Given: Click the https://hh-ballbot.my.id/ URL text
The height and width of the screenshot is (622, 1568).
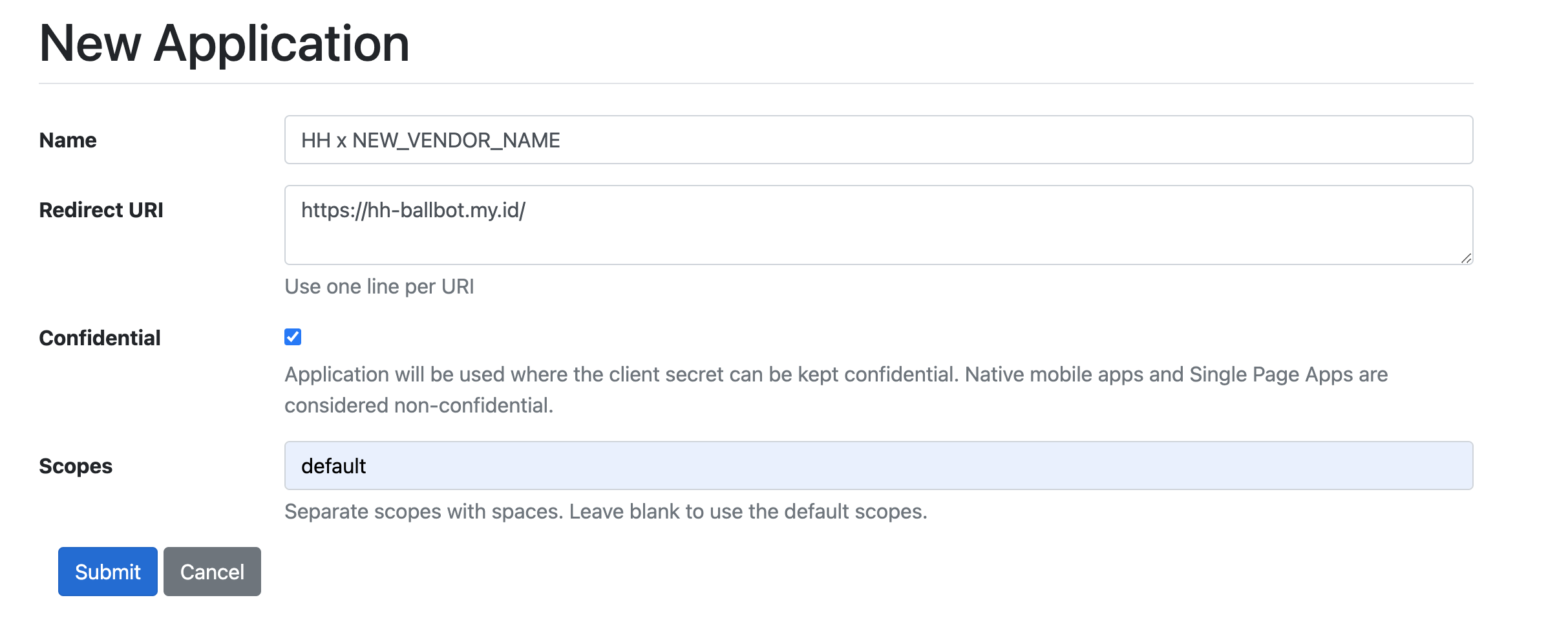Looking at the screenshot, I should (x=414, y=210).
